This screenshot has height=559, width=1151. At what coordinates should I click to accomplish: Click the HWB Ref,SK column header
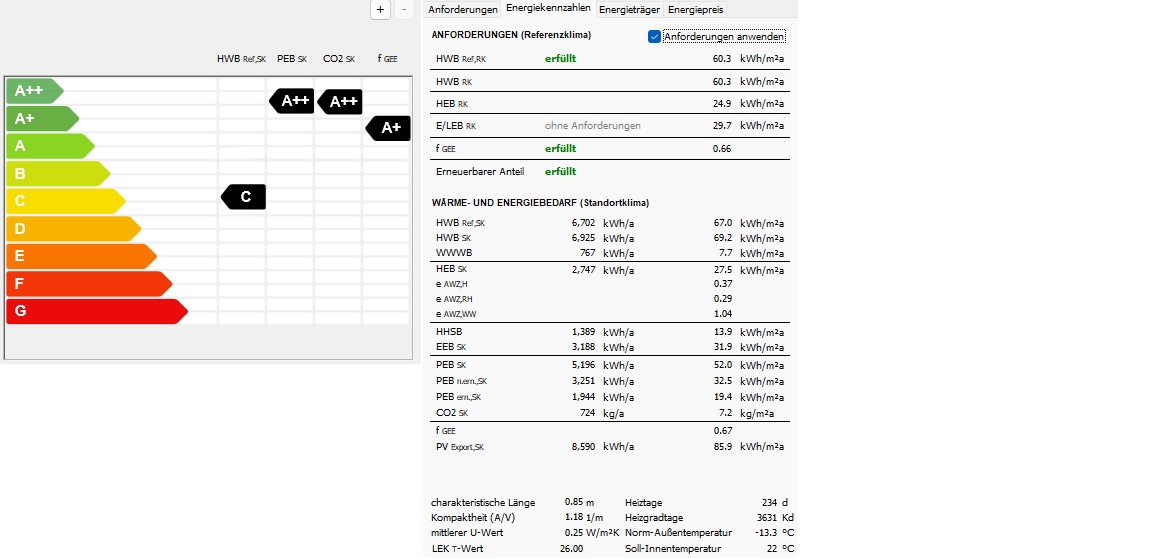(x=241, y=59)
